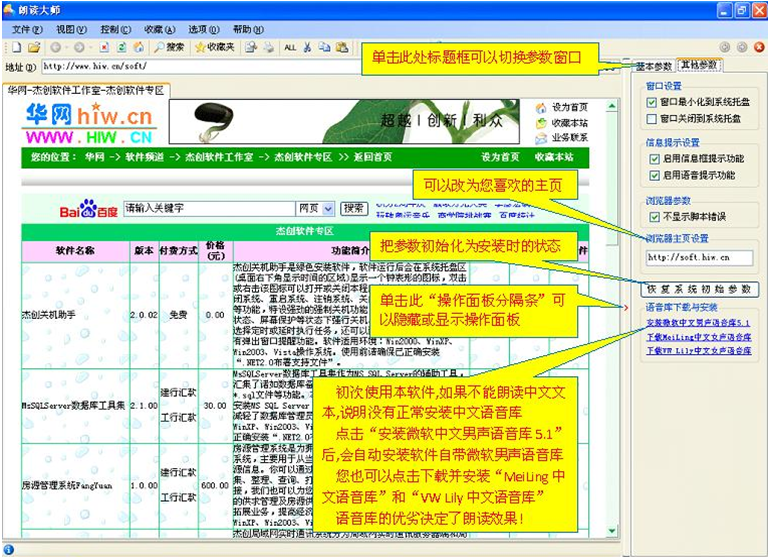Expand the 网页 dropdown beside Baidu search
This screenshot has width=770, height=557.
[x=328, y=208]
